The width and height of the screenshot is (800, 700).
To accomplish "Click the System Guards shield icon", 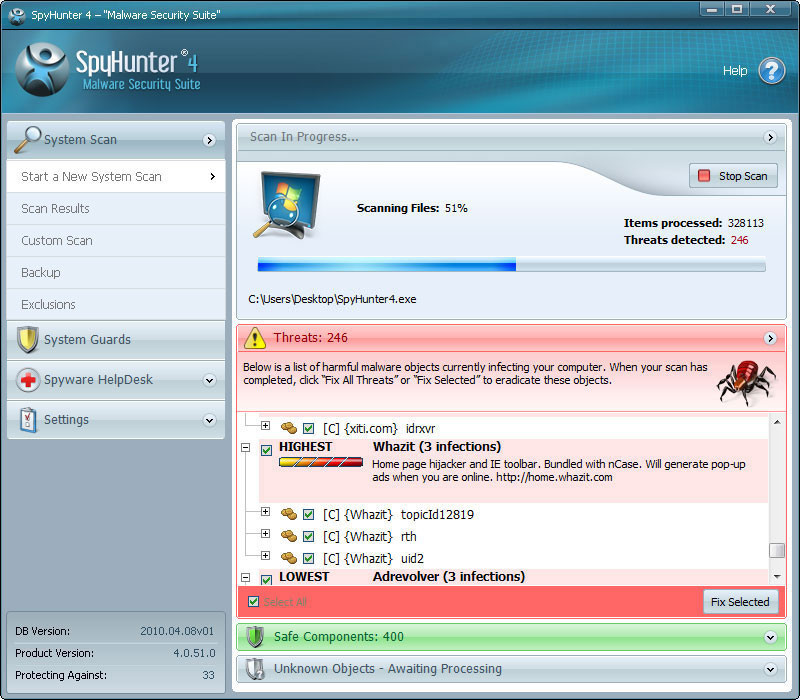I will point(28,339).
